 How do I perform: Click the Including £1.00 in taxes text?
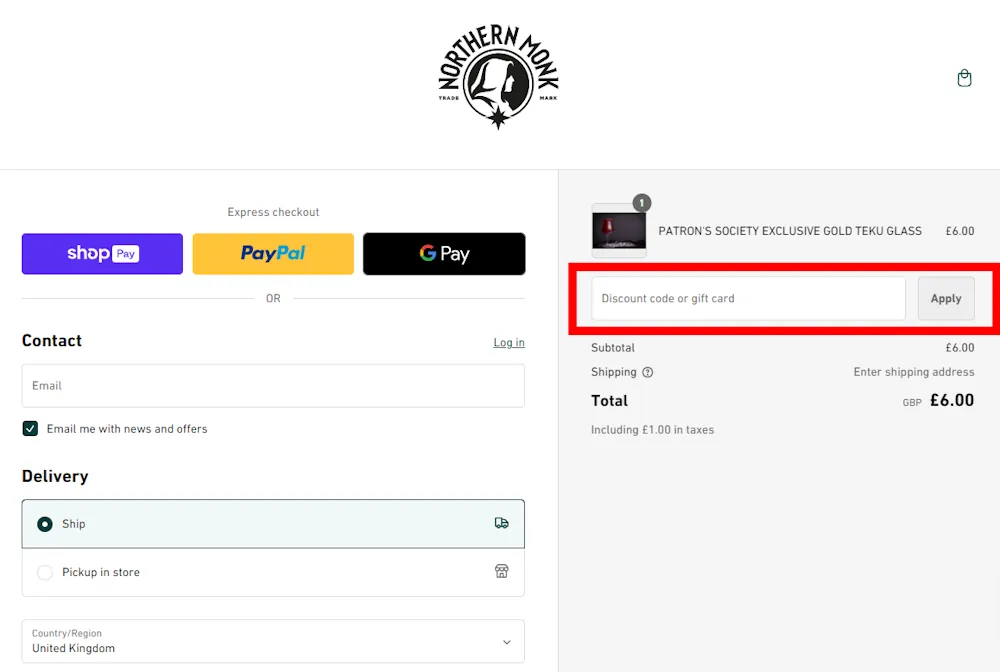coord(652,430)
